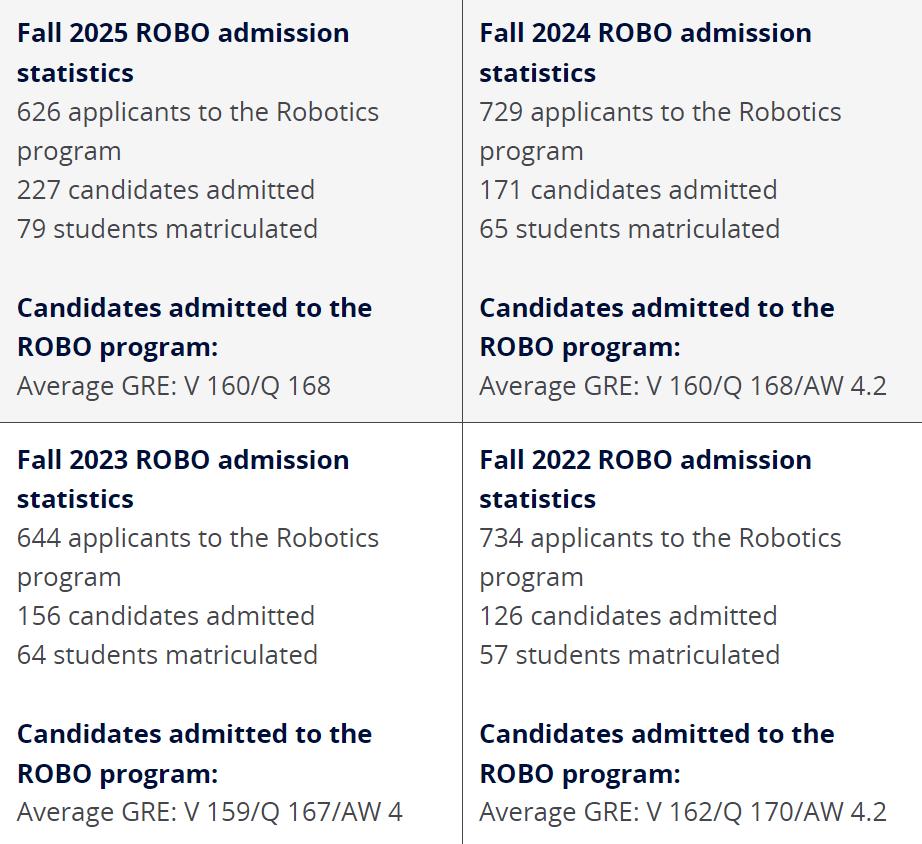Click the 64 students matriculated line
This screenshot has height=844, width=922.
pyautogui.click(x=167, y=655)
